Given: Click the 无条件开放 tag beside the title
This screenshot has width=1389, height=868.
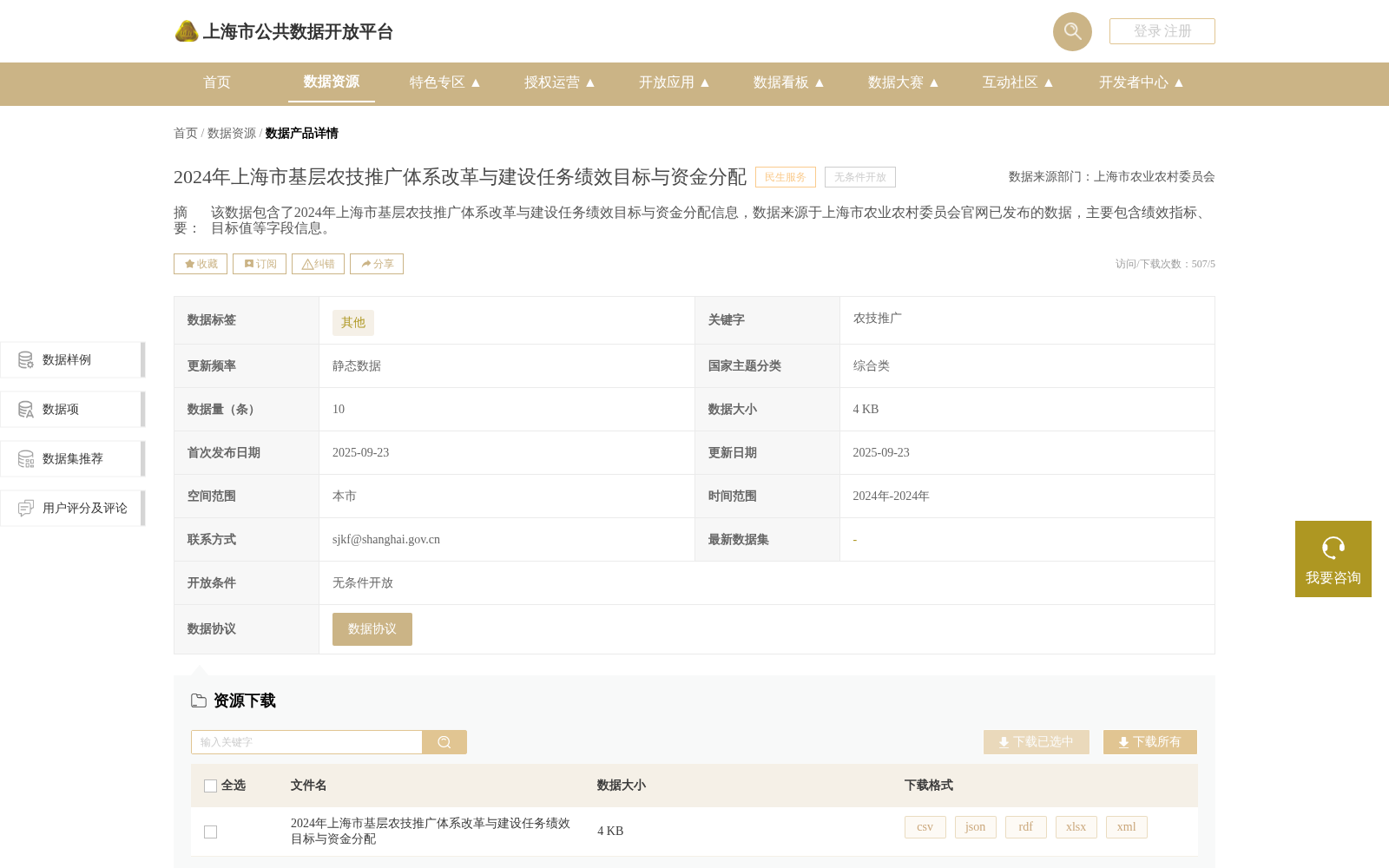Looking at the screenshot, I should pos(860,177).
